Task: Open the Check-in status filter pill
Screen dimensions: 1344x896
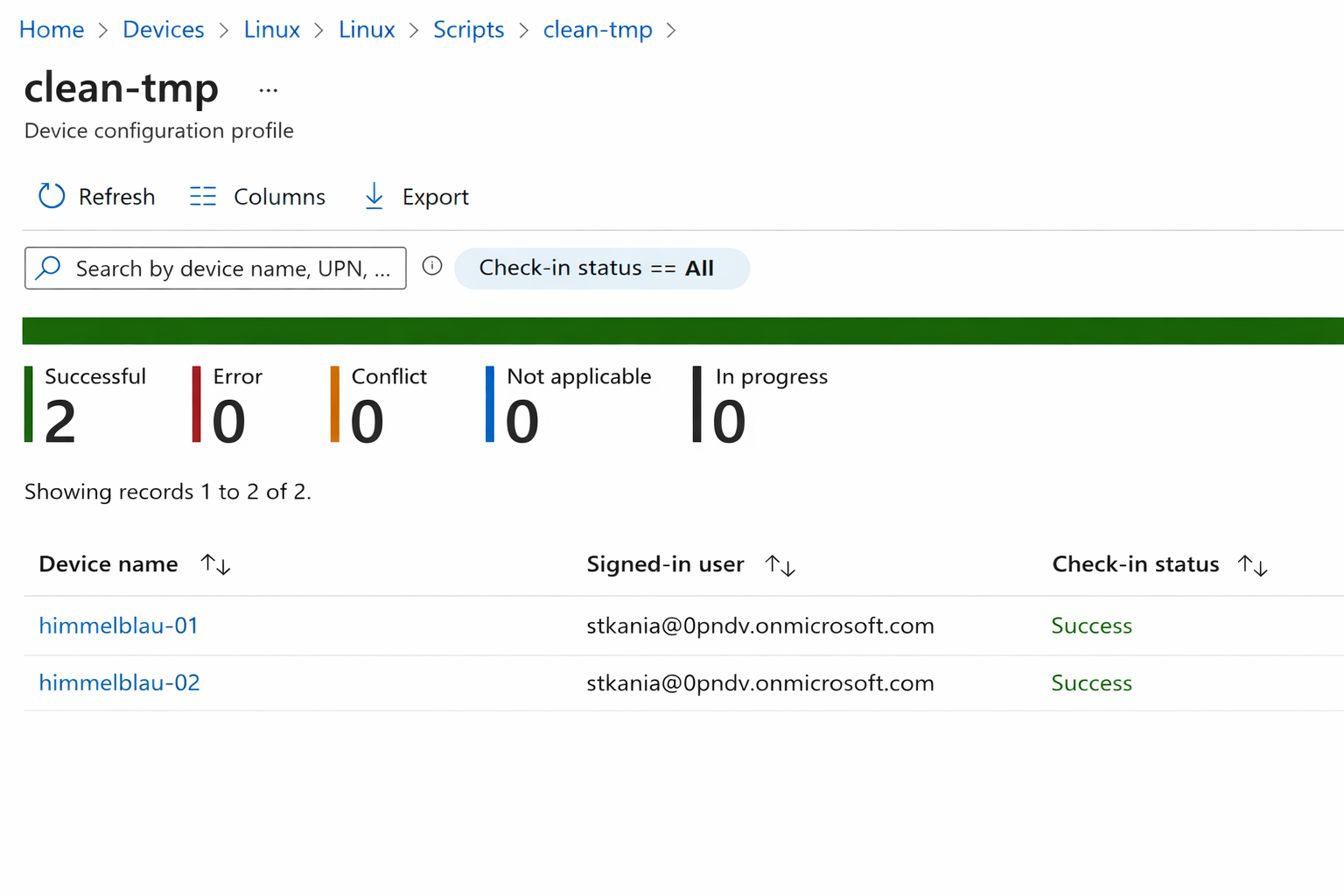Action: pyautogui.click(x=601, y=268)
